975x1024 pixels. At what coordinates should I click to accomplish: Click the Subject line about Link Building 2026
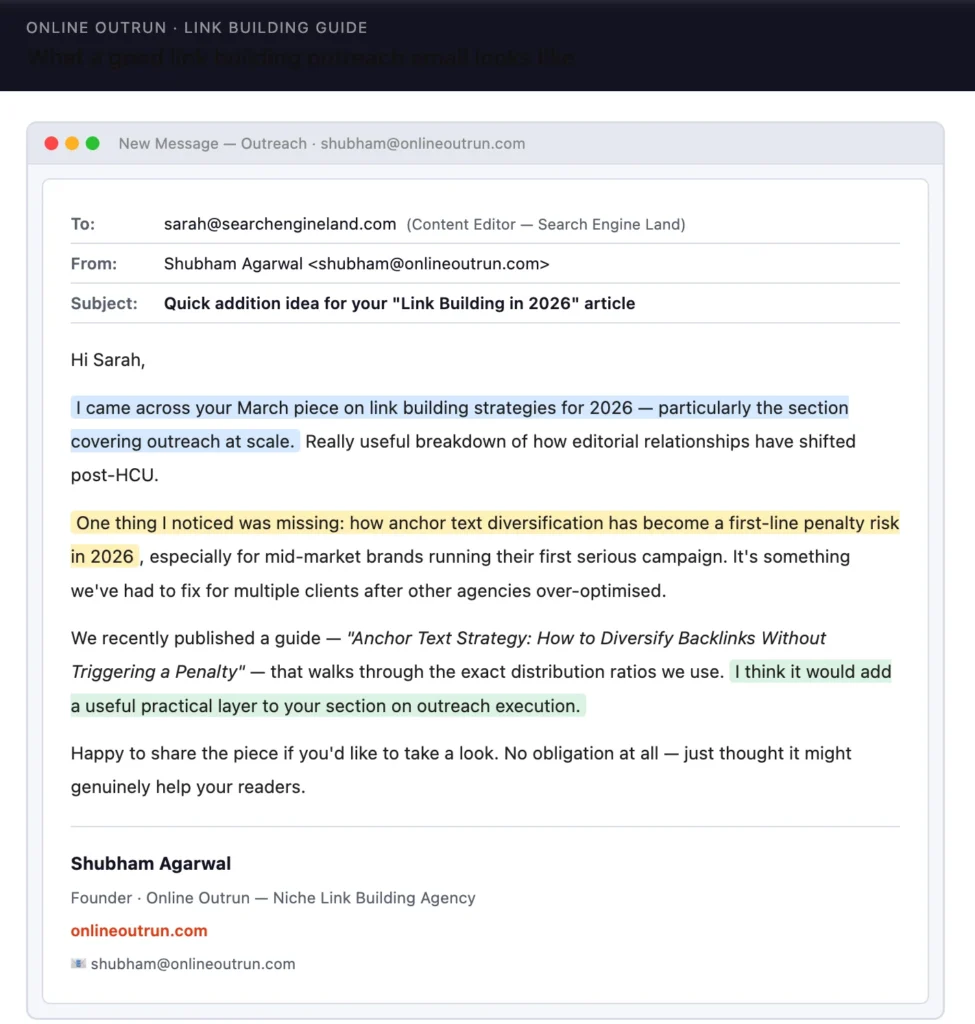(x=399, y=303)
